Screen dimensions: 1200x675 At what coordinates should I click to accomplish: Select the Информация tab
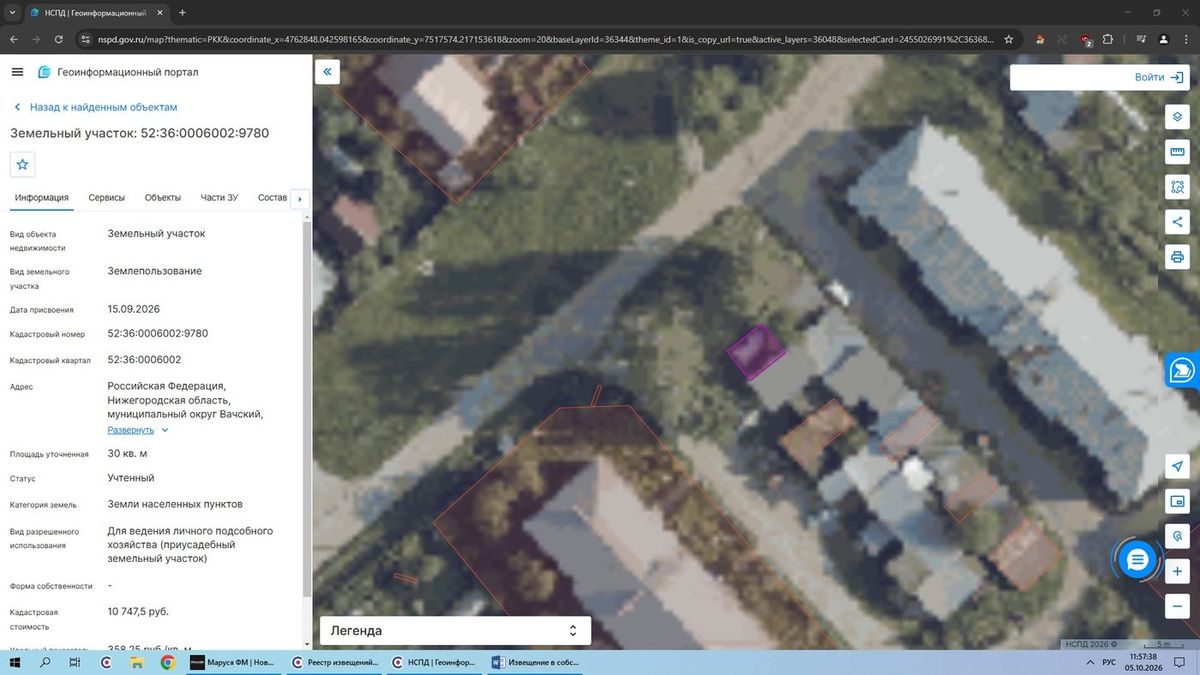tap(42, 198)
